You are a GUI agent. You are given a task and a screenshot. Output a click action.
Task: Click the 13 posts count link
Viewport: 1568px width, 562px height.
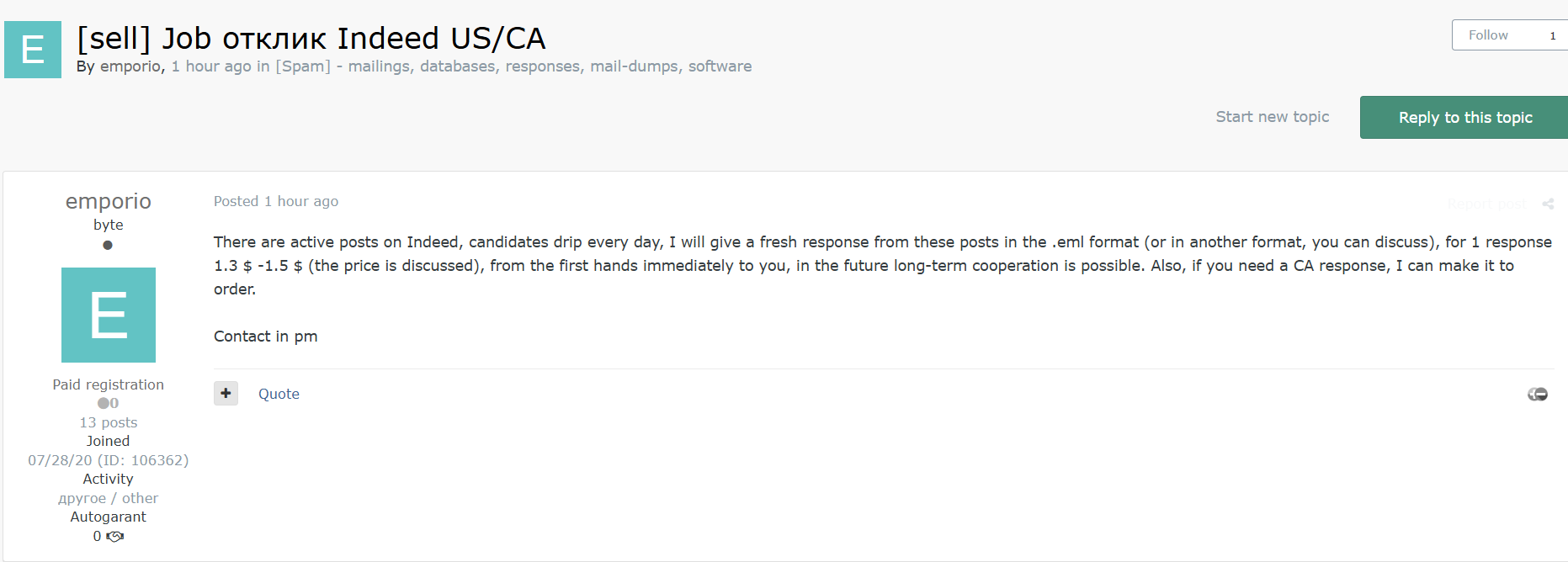coord(109,422)
